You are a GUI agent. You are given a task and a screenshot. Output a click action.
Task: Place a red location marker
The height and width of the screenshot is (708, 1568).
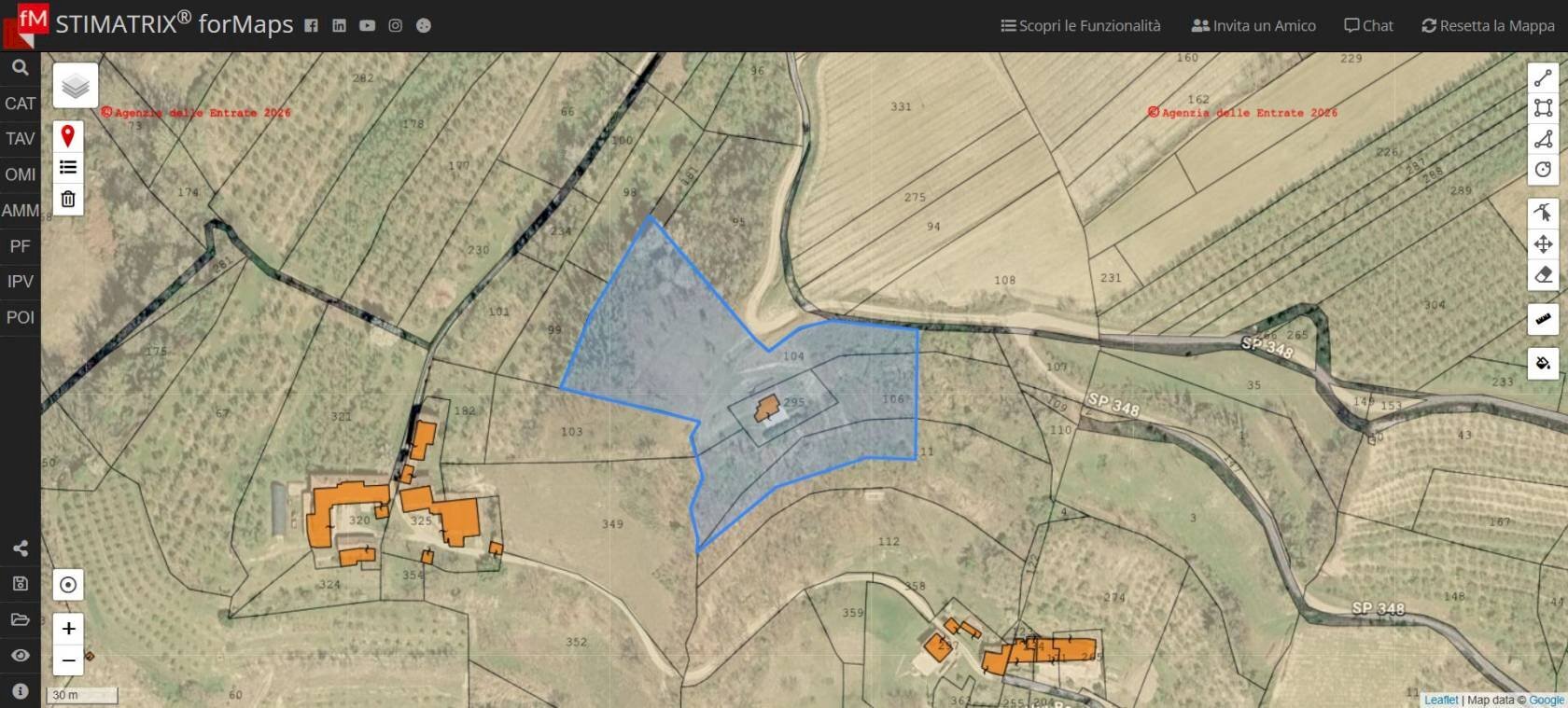68,136
